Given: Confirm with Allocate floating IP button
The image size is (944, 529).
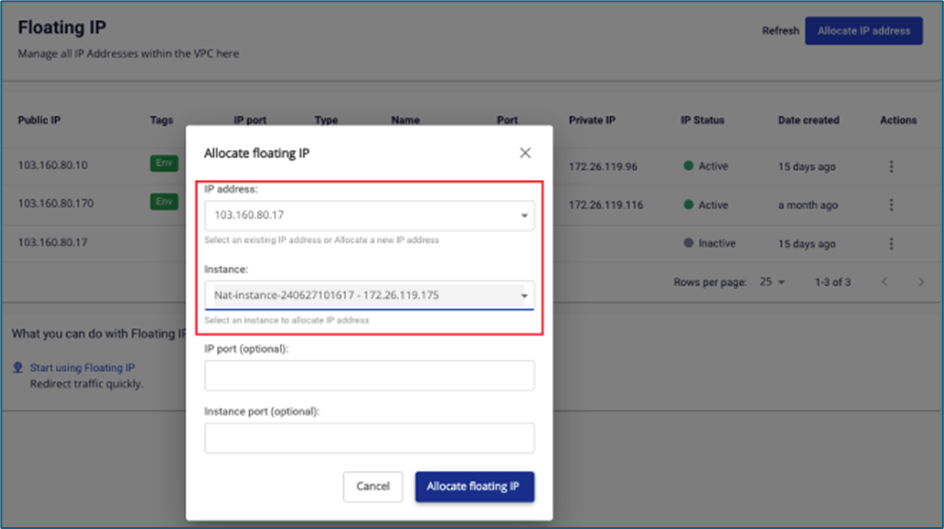Looking at the screenshot, I should click(474, 486).
